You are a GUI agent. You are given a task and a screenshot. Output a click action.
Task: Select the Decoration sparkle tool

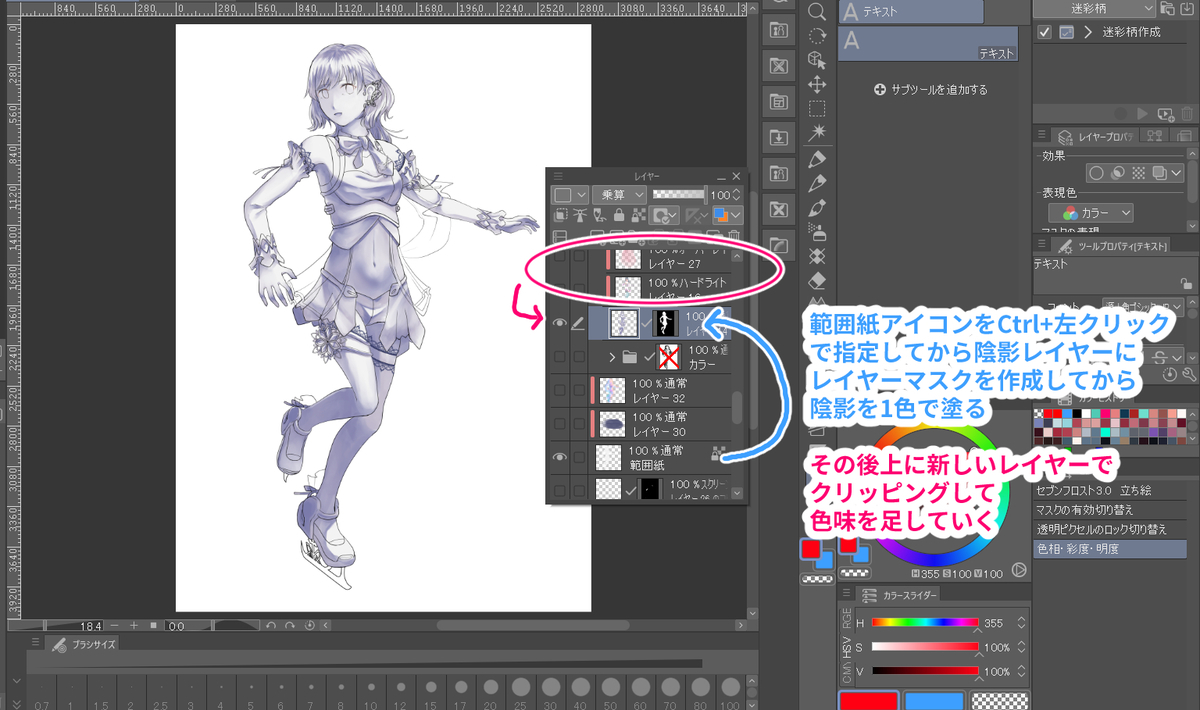coord(817,257)
